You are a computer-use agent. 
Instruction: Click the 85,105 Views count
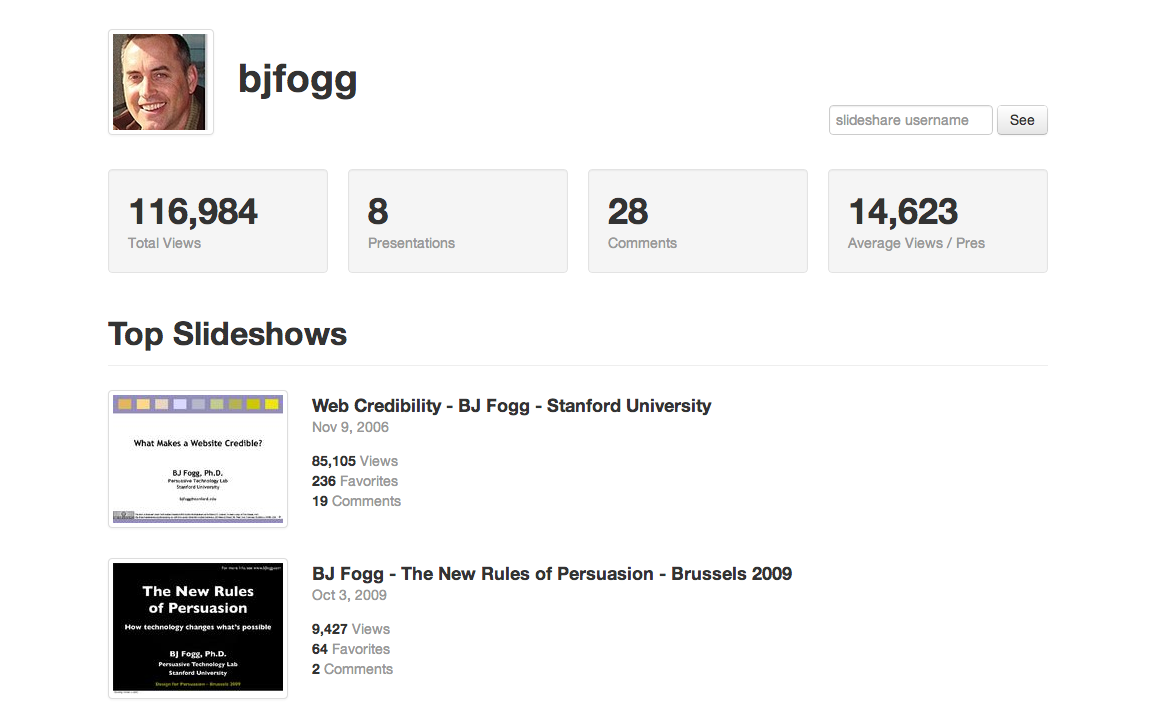pyautogui.click(x=355, y=461)
